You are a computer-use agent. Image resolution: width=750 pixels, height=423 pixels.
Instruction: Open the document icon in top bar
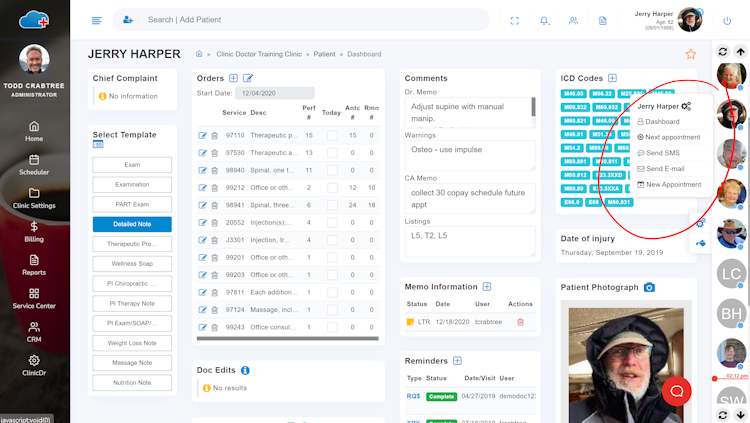point(603,21)
